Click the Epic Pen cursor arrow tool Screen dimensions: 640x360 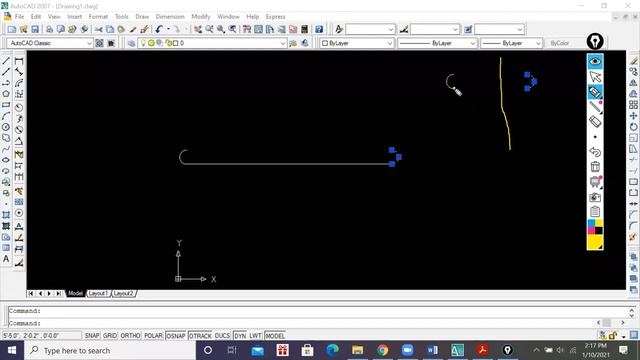pos(595,76)
